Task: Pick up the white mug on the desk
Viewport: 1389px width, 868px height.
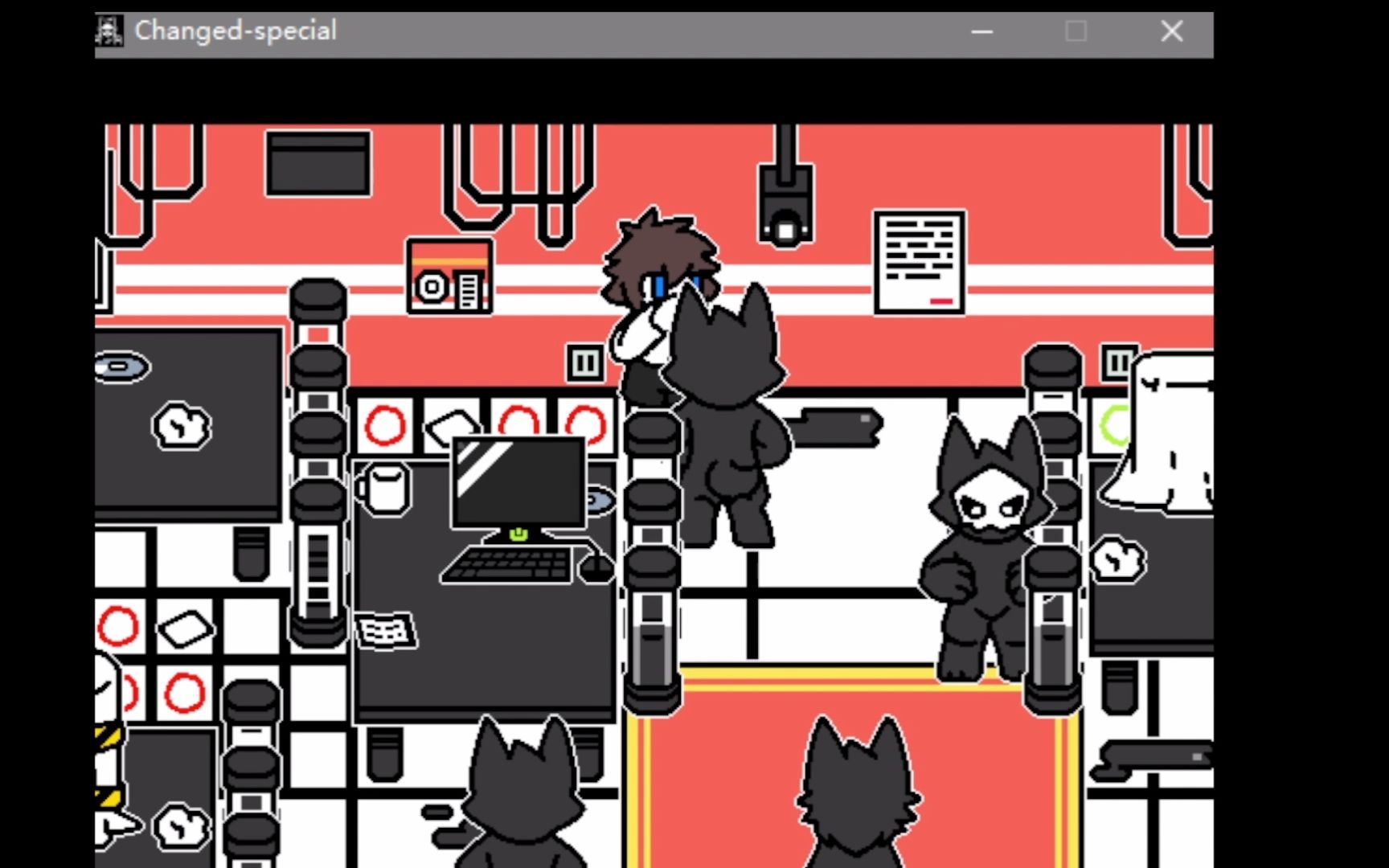Action: (x=384, y=488)
